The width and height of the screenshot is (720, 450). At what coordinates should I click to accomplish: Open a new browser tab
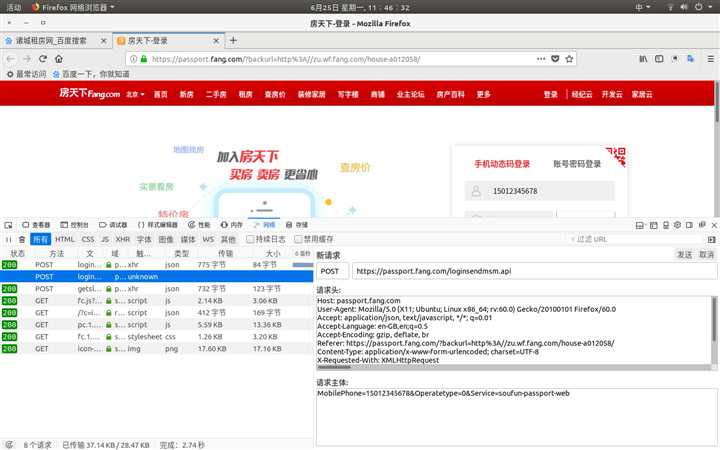pos(233,40)
